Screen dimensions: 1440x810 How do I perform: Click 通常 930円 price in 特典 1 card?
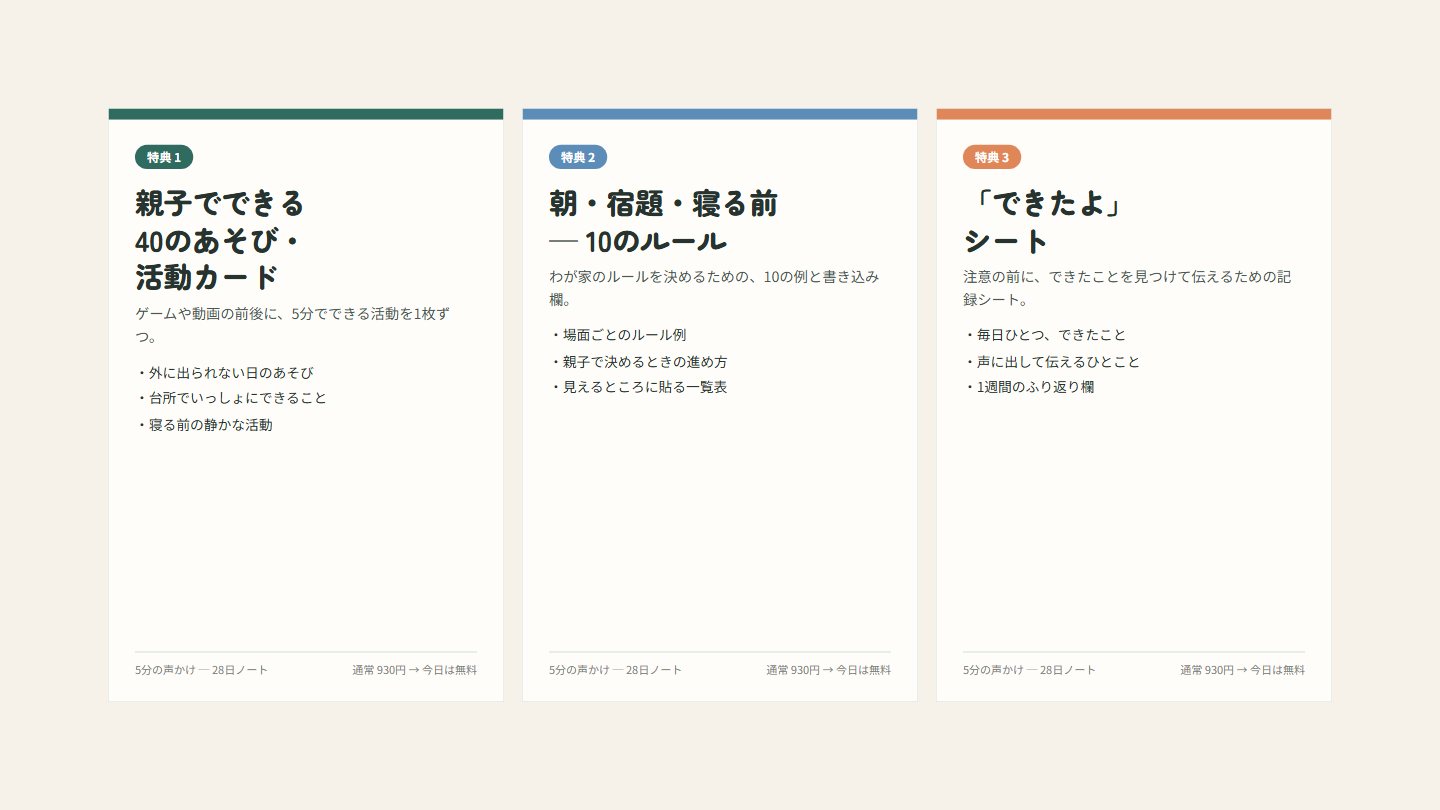click(x=414, y=670)
